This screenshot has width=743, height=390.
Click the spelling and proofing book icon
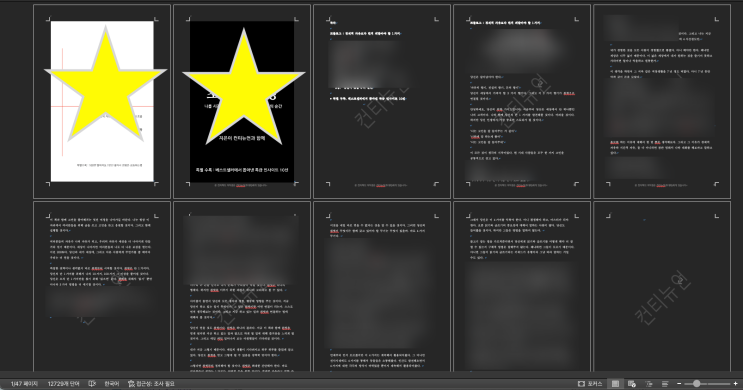click(x=92, y=383)
